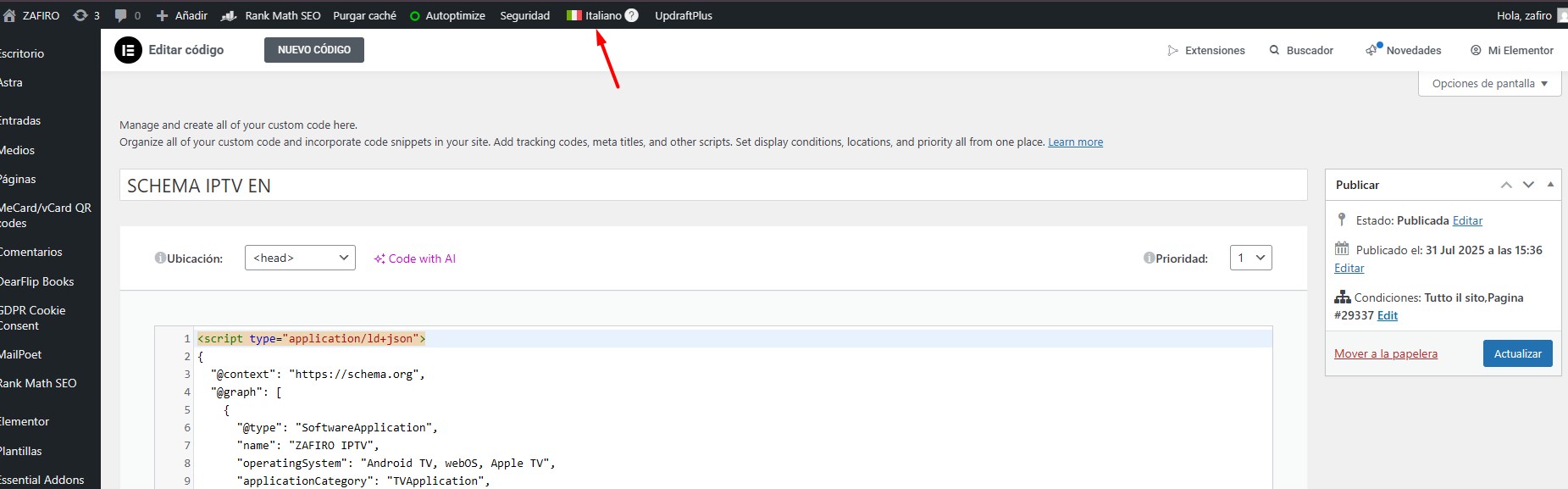Click Edit link next to Condiciones
1568x489 pixels.
click(x=1387, y=315)
